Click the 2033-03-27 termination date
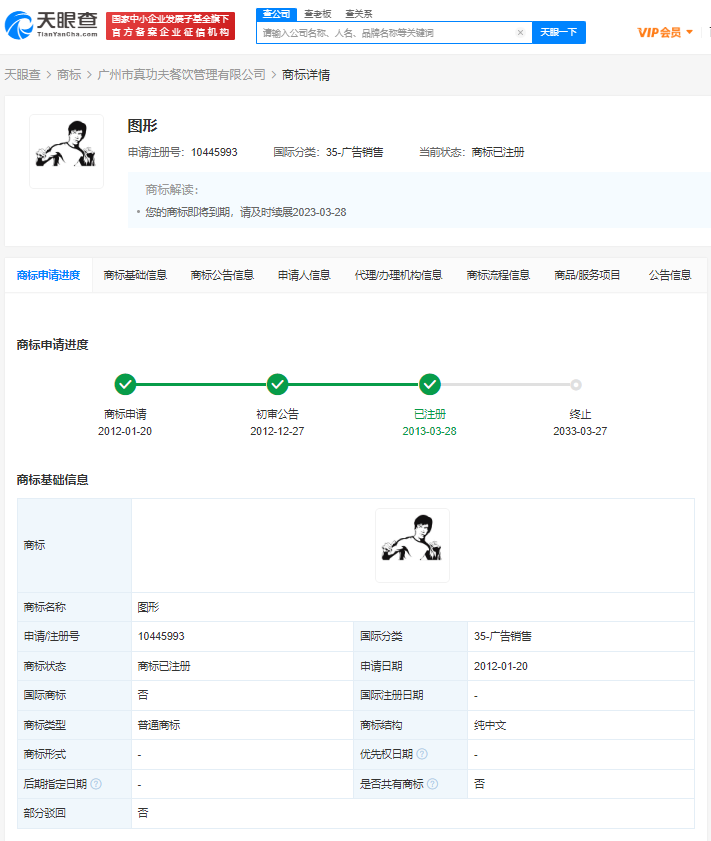 (x=580, y=431)
